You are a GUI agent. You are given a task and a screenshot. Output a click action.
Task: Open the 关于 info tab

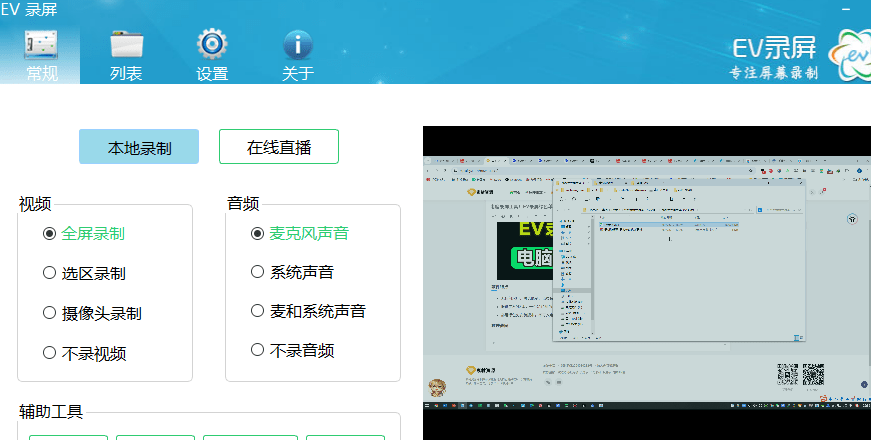click(298, 54)
